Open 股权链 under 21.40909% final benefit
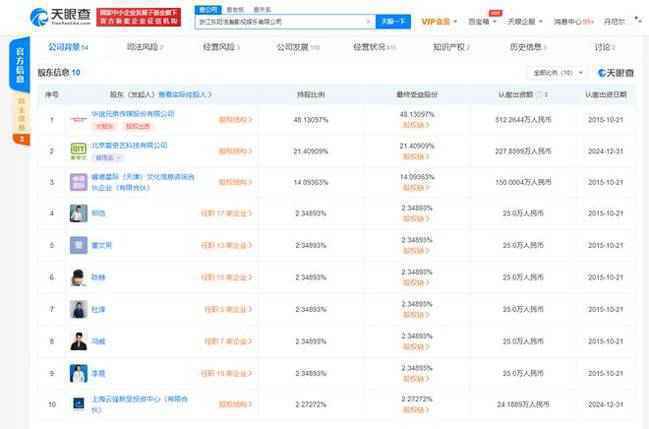The image size is (649, 429). pyautogui.click(x=416, y=157)
